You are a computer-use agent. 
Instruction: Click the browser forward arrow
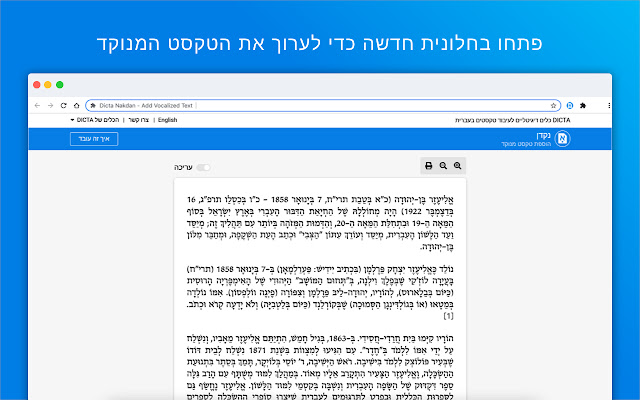(51, 105)
